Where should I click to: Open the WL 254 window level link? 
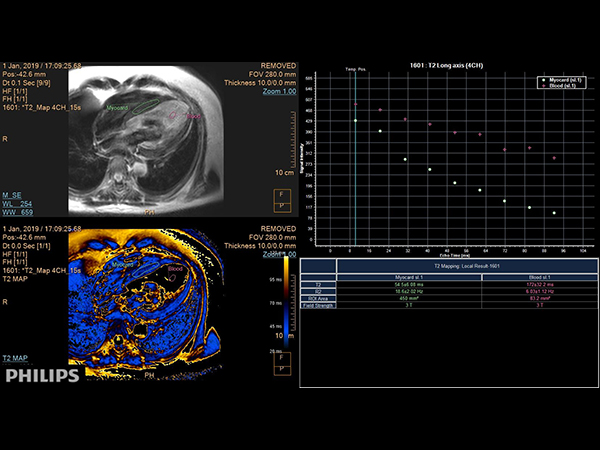pos(17,204)
